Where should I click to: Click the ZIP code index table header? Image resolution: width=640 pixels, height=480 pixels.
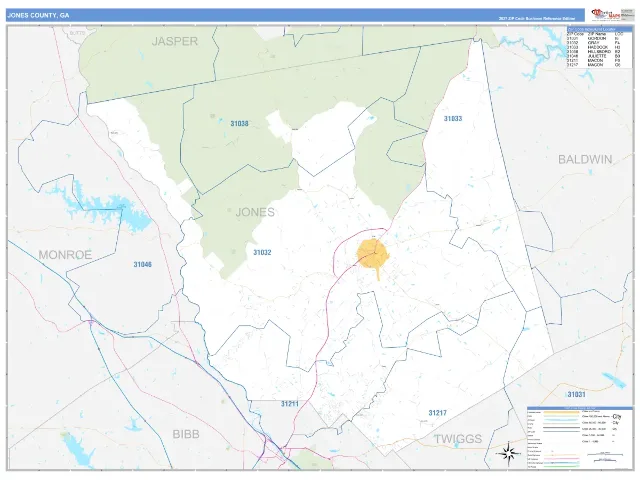coord(599,29)
